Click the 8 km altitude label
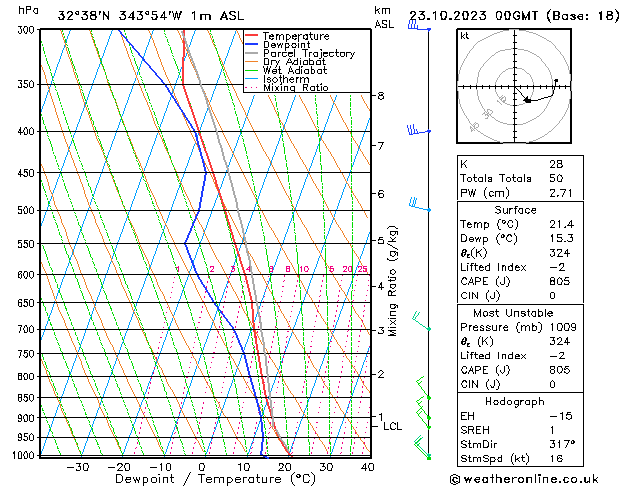 tap(380, 96)
